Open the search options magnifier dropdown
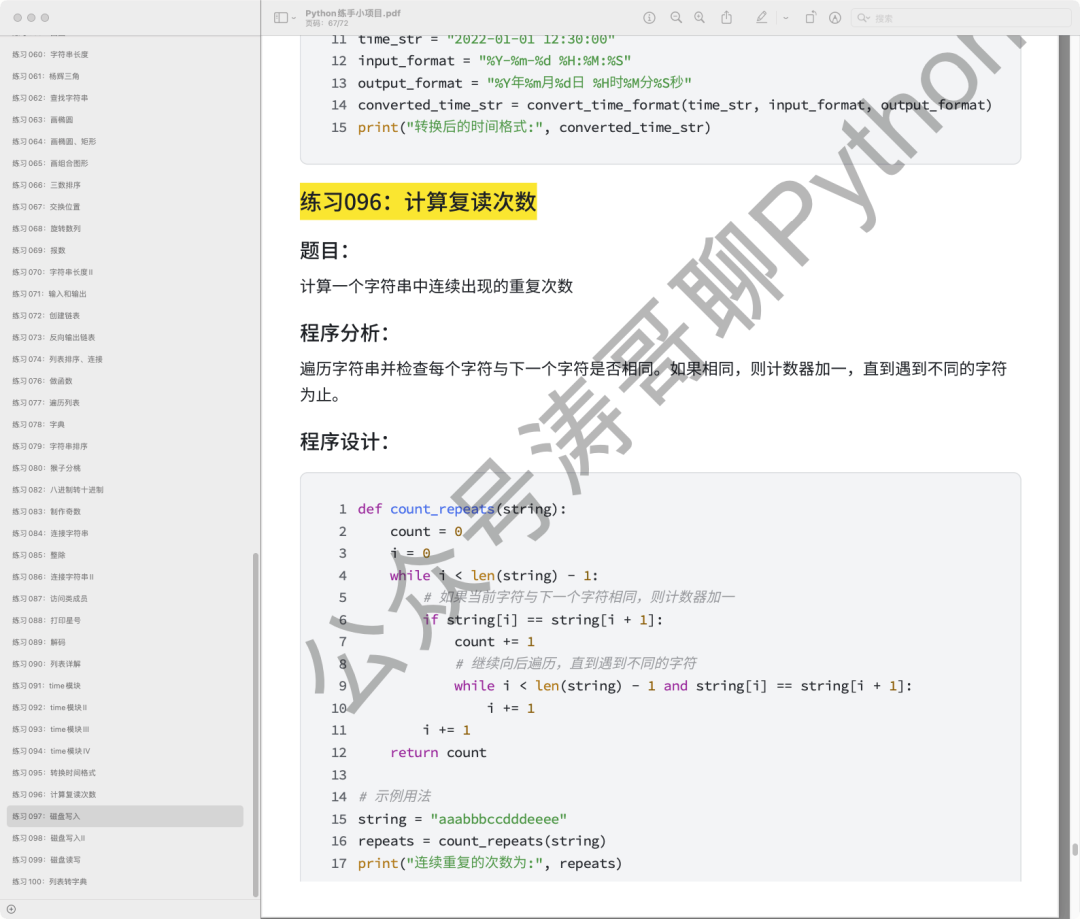This screenshot has height=919, width=1080. 863,18
